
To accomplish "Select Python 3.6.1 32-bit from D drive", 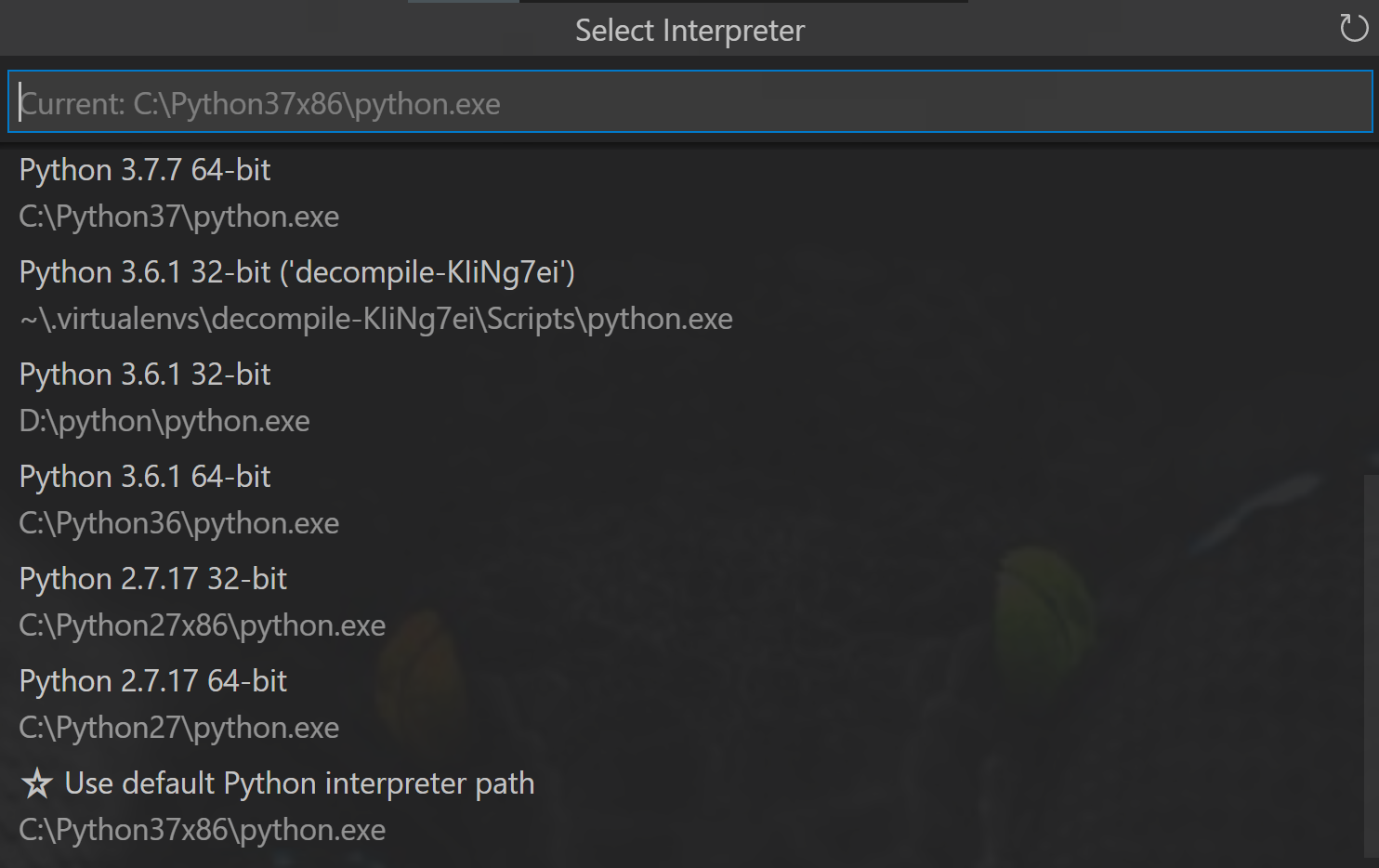I will point(144,374).
